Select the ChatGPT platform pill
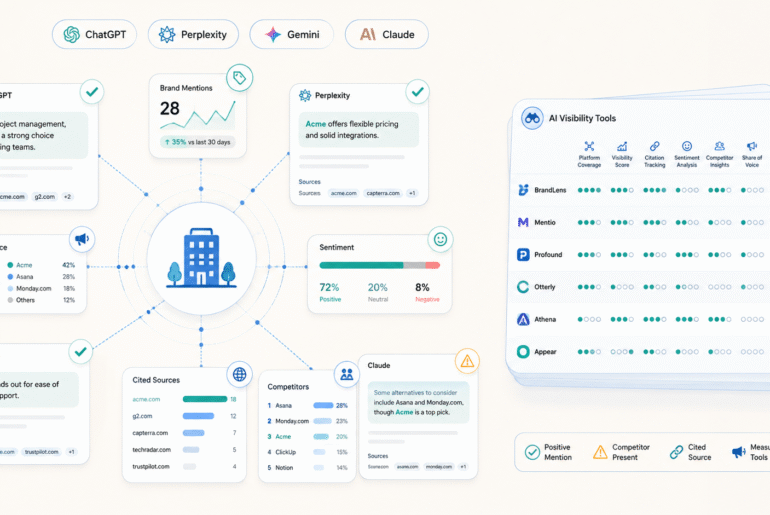770x515 pixels. click(x=94, y=34)
